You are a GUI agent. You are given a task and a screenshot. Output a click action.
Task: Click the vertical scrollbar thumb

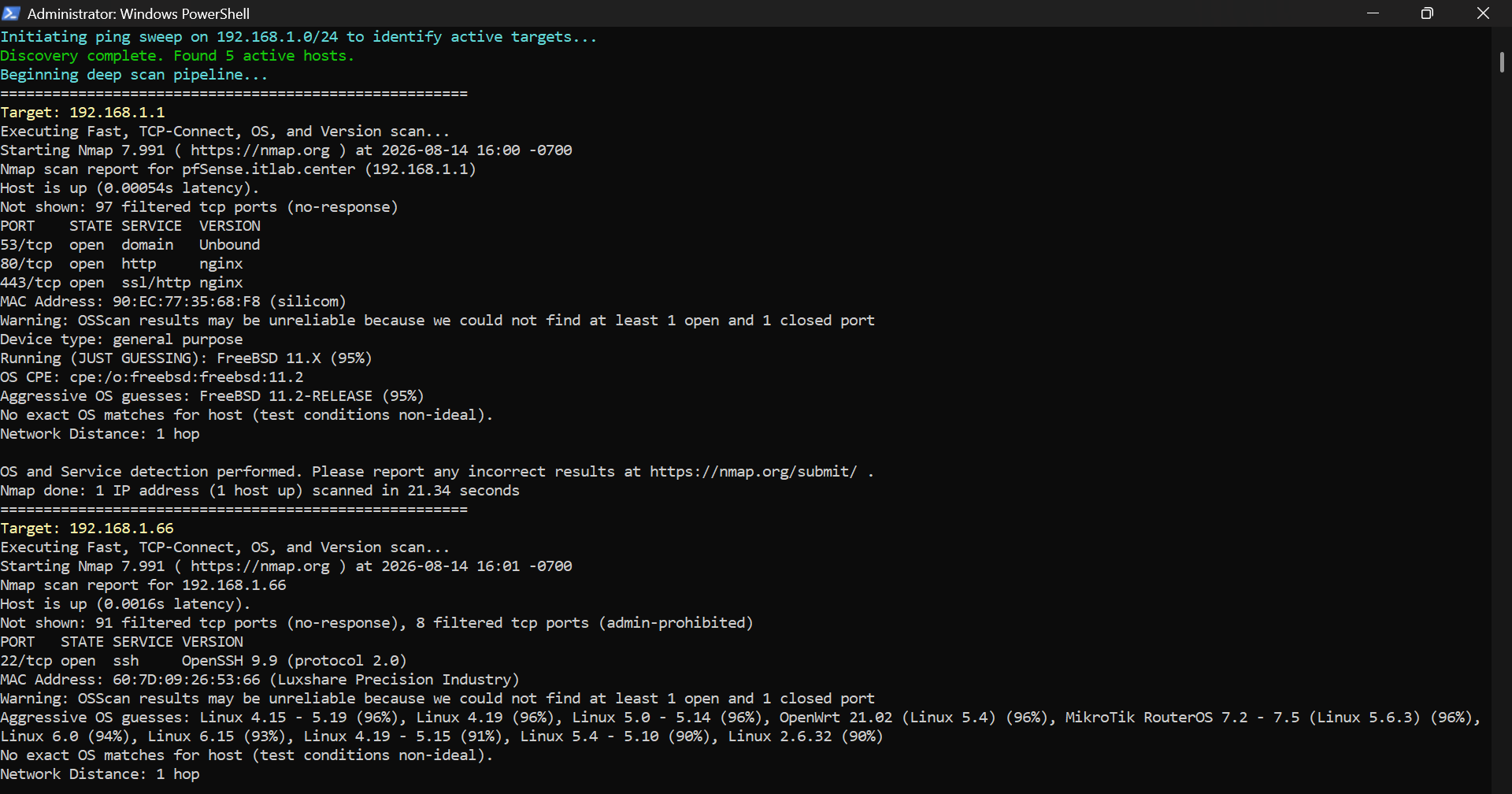pos(1502,62)
